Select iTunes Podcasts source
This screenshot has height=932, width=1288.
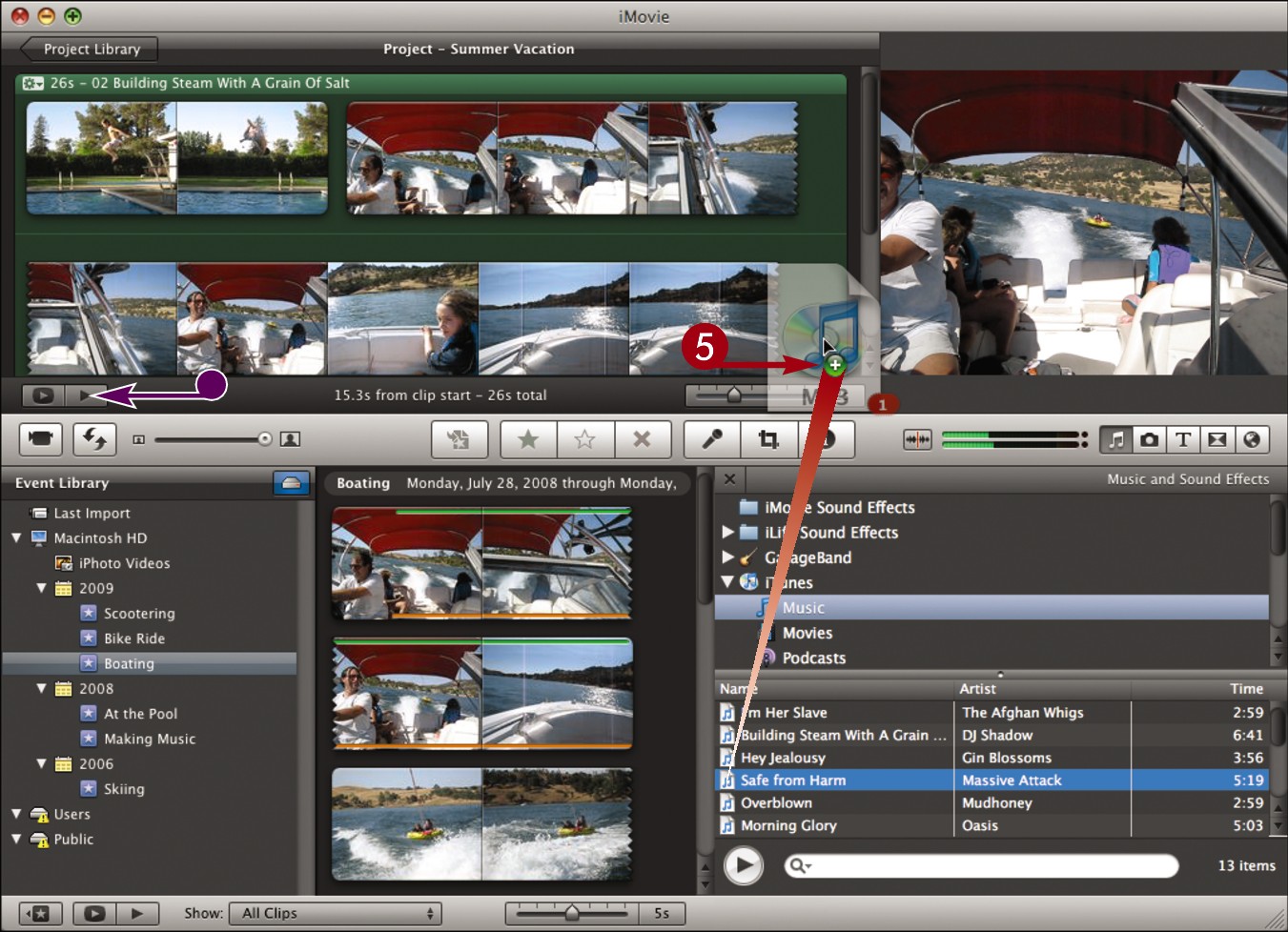tap(813, 658)
